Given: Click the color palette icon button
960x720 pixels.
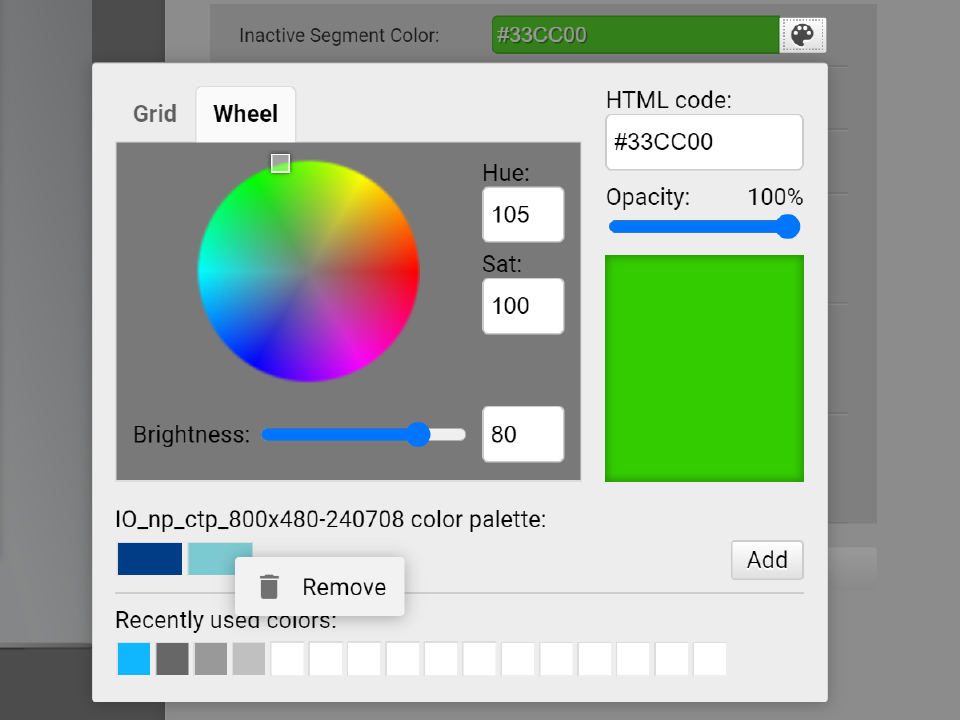Looking at the screenshot, I should coord(802,35).
